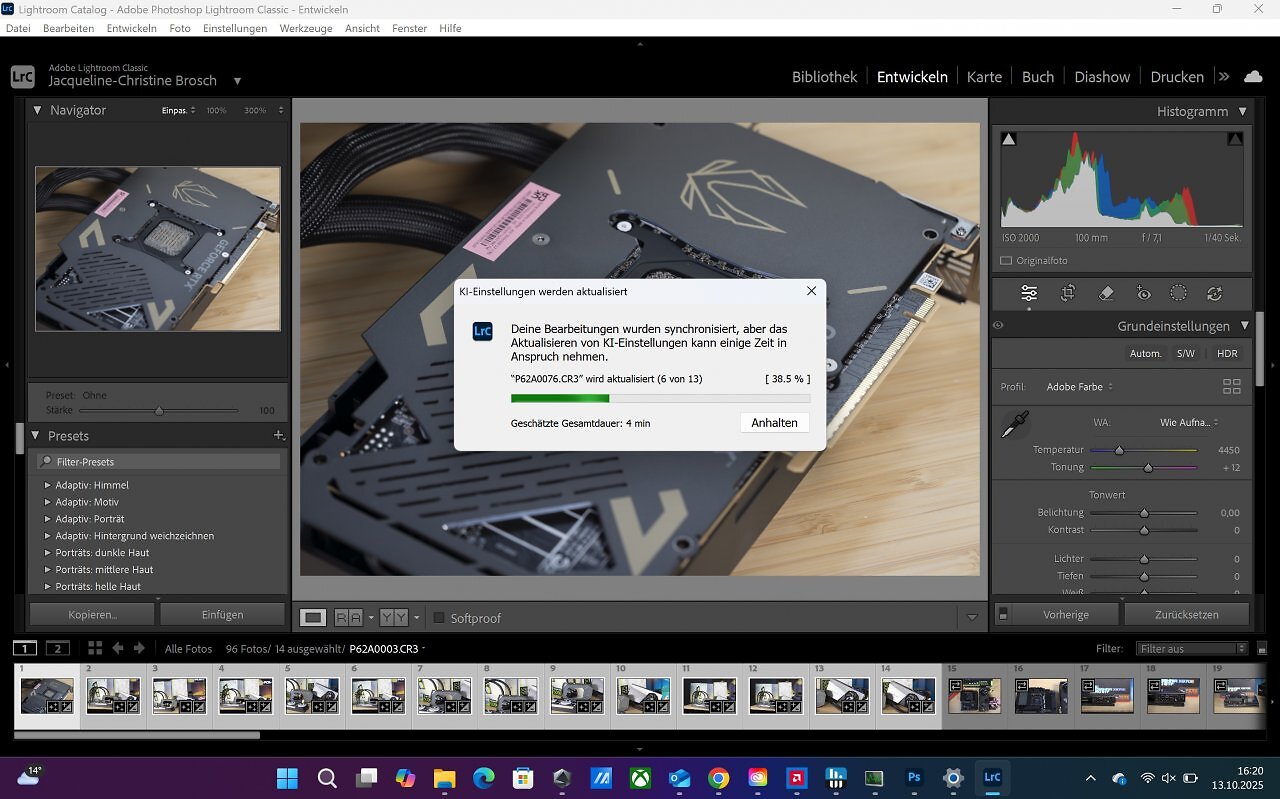Check the Originalfoto checkbox
1280x799 pixels.
[1006, 261]
